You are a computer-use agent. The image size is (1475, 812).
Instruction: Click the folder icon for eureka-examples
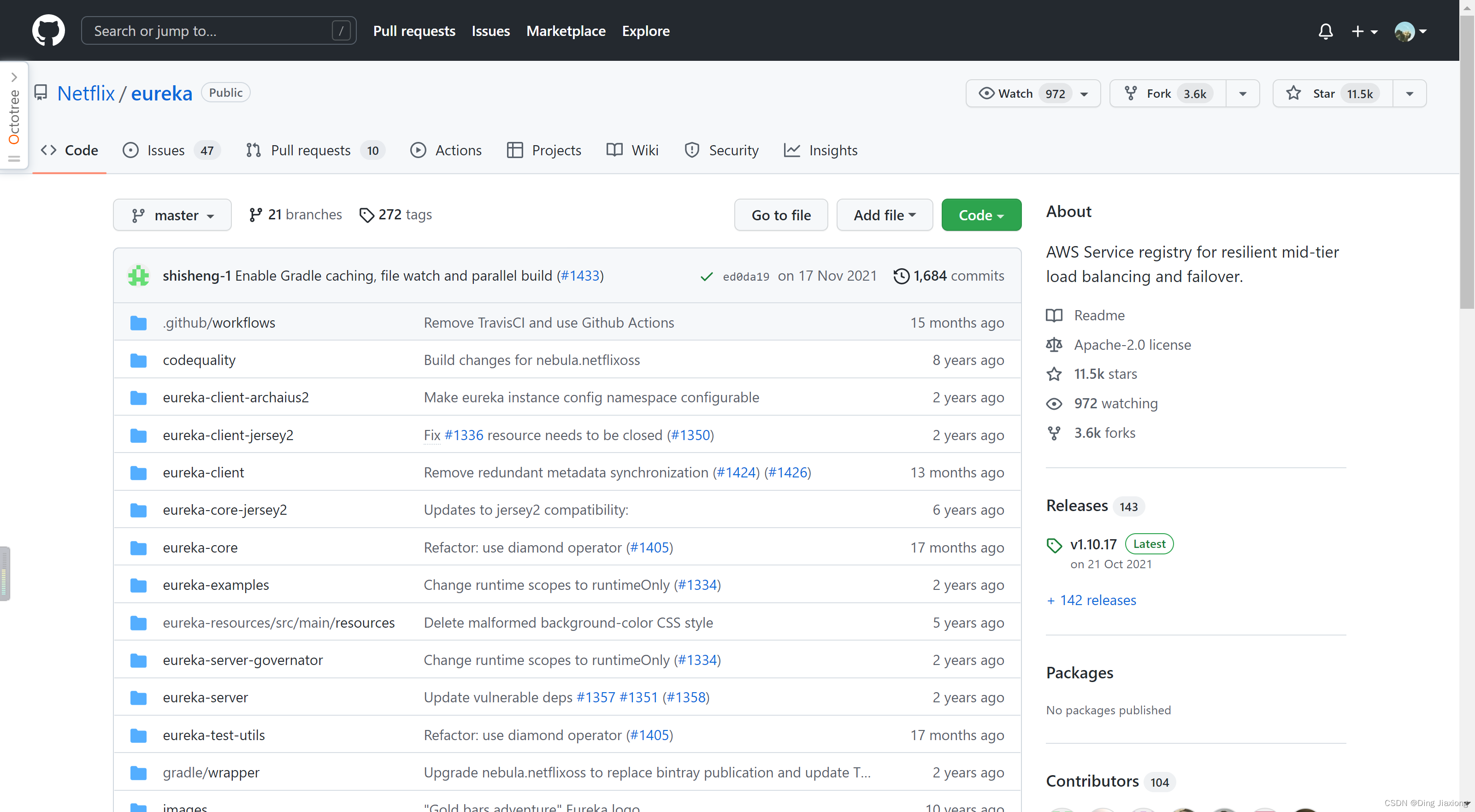click(138, 585)
